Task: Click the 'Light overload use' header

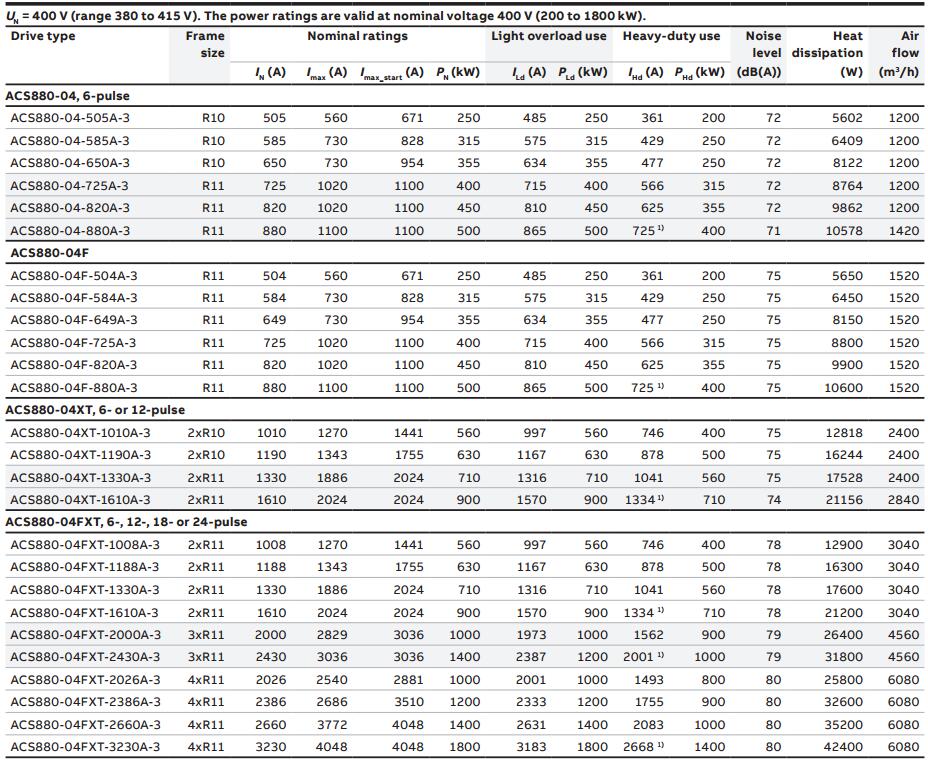Action: click(549, 36)
